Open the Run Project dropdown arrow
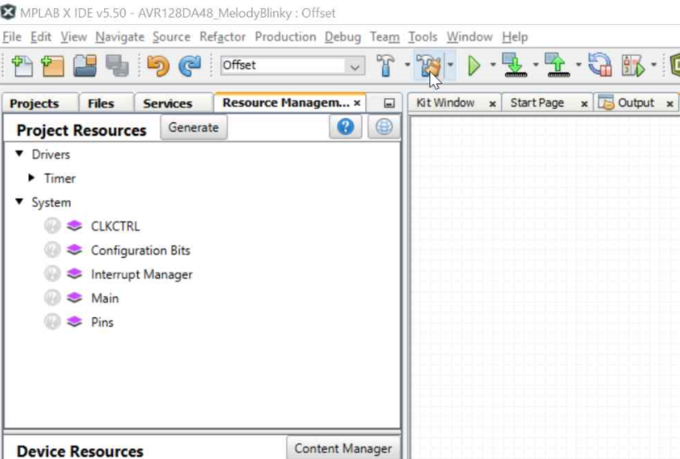This screenshot has height=459, width=680. click(493, 65)
